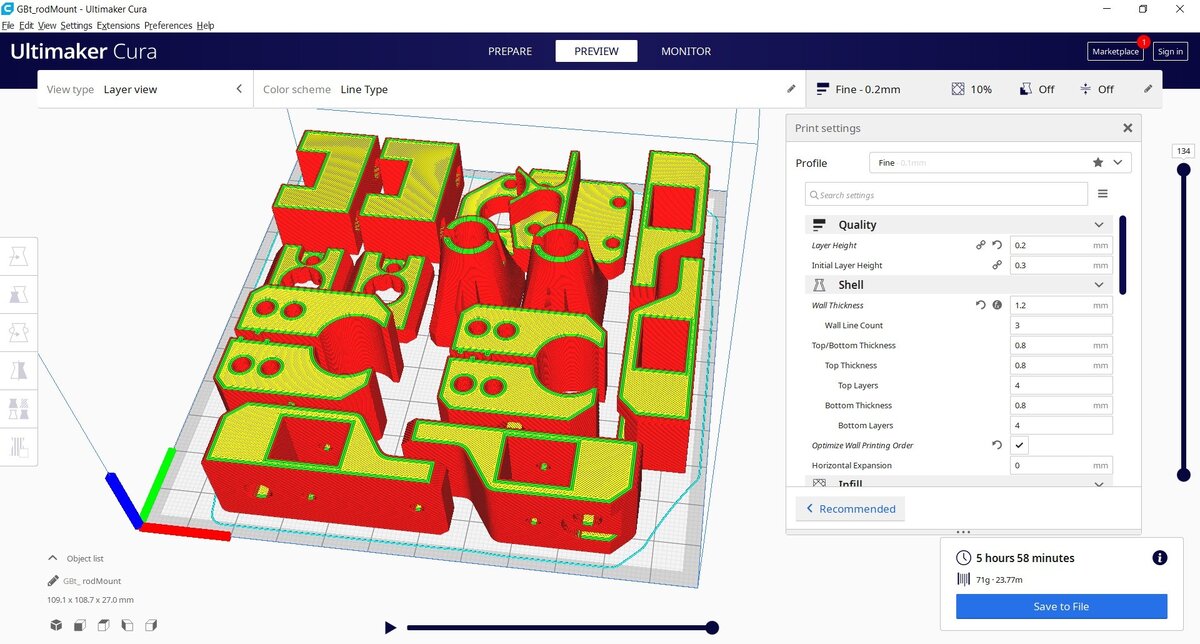Screen dimensions: 1200x644
Task: Open the View menu
Action: [x=47, y=25]
